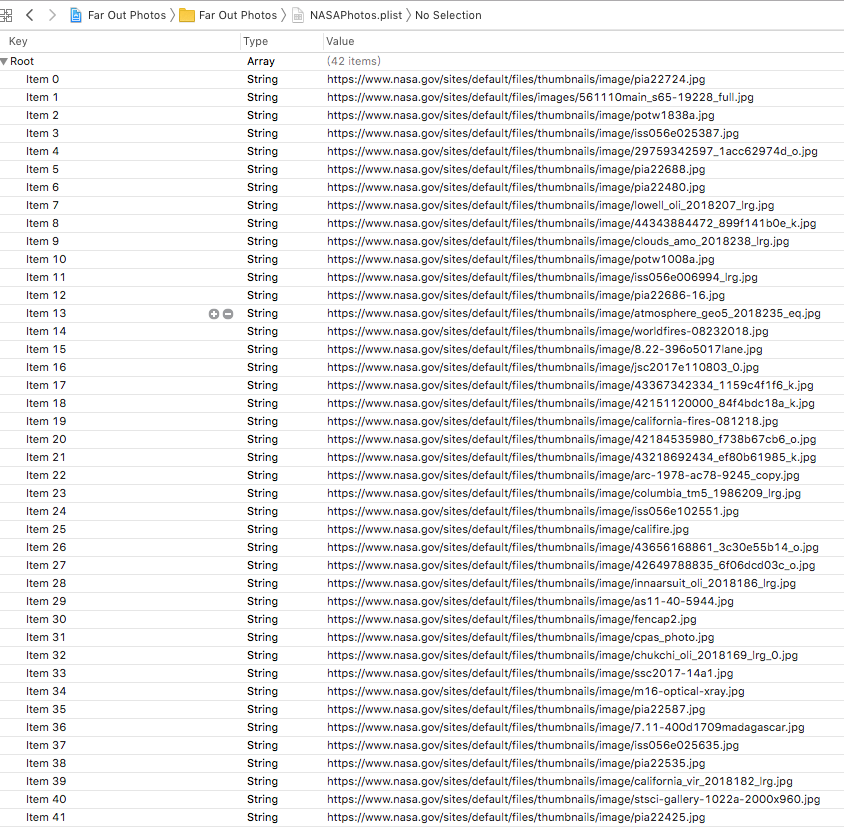Screen dimensions: 844x833
Task: Click the cpas_photo.jpg URL value
Action: point(521,638)
